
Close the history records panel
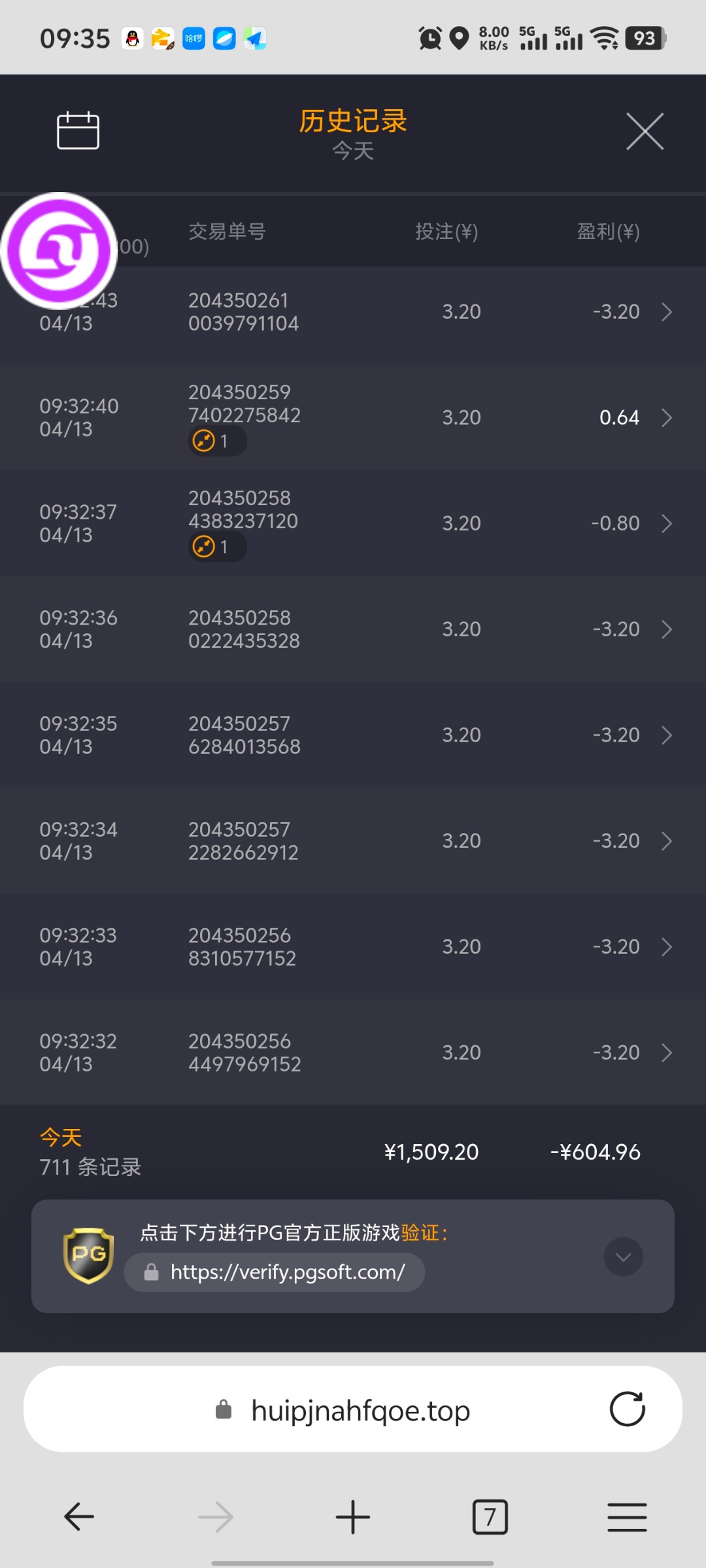coord(645,131)
